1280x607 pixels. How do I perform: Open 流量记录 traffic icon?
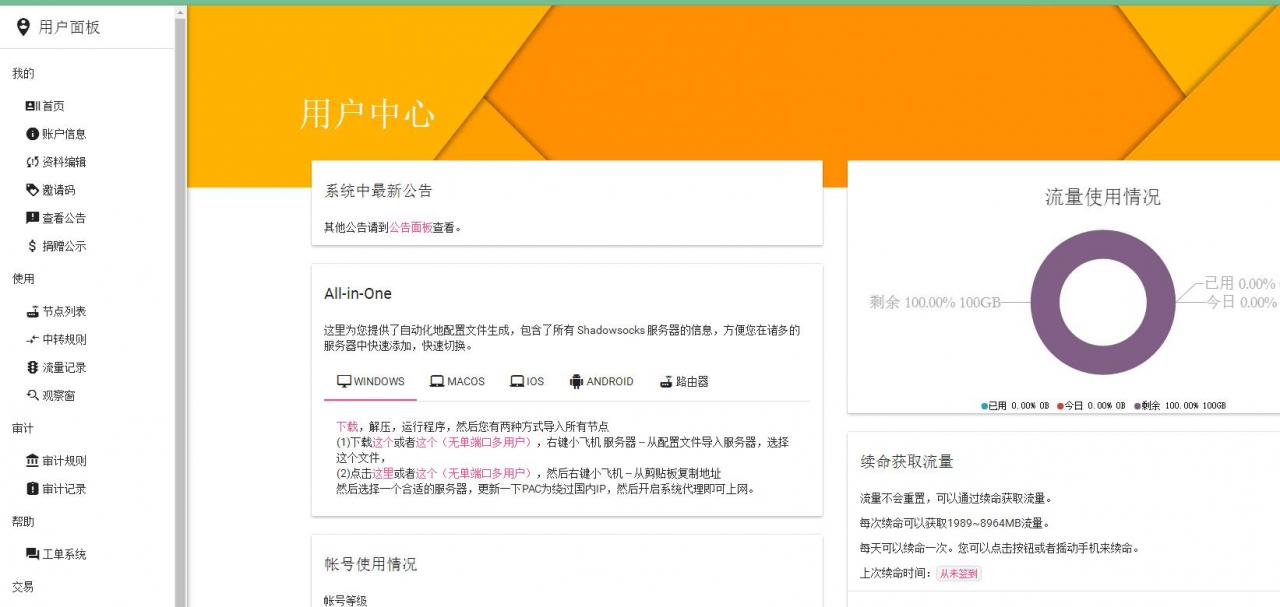click(32, 368)
